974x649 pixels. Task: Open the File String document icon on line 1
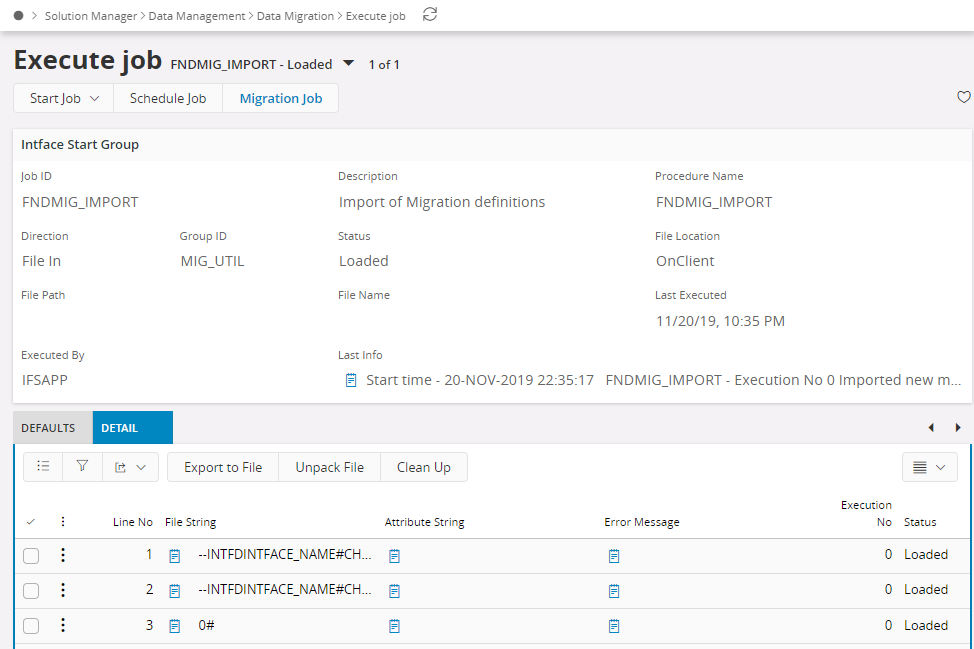174,554
